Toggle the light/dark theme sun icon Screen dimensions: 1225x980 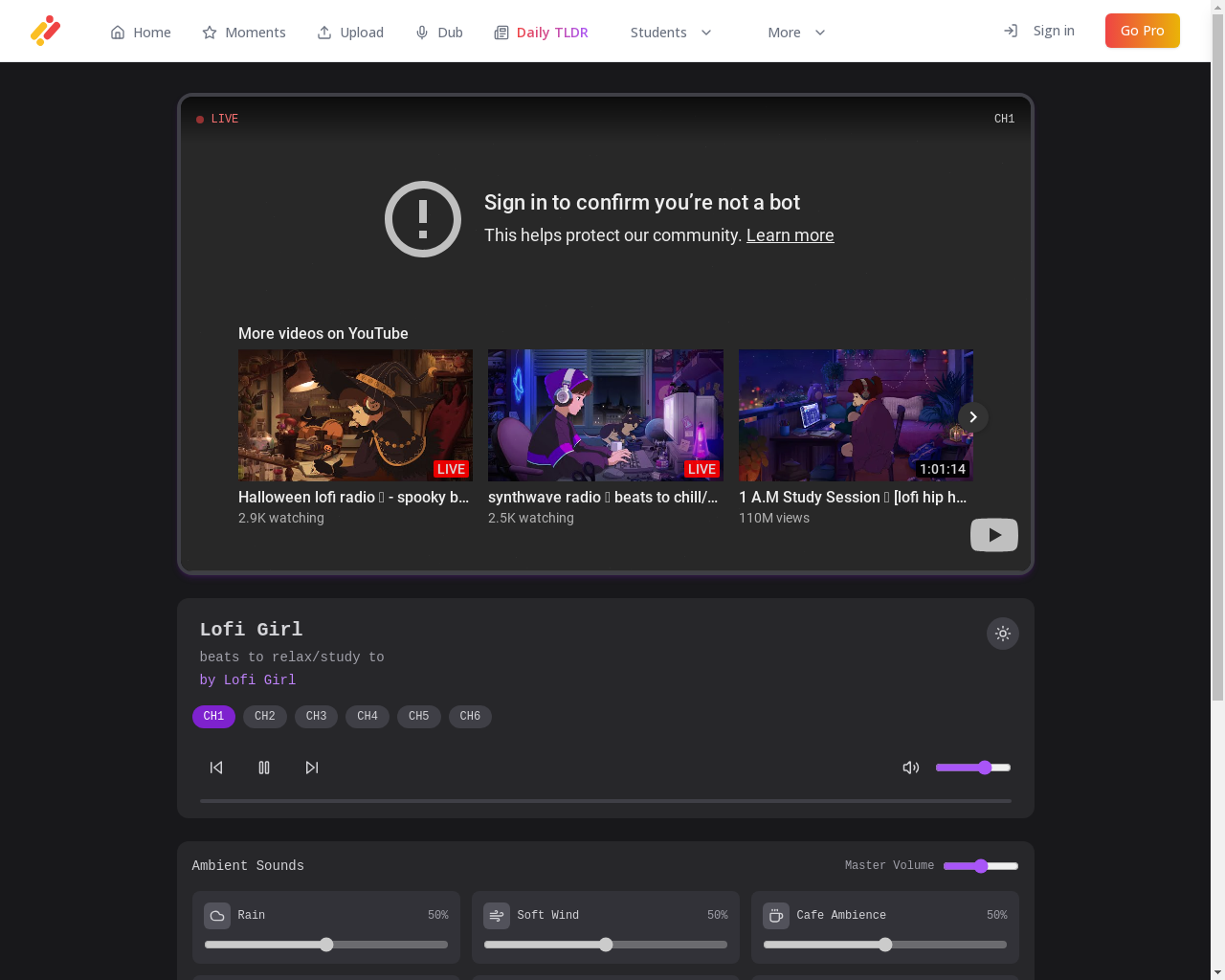click(x=1003, y=634)
